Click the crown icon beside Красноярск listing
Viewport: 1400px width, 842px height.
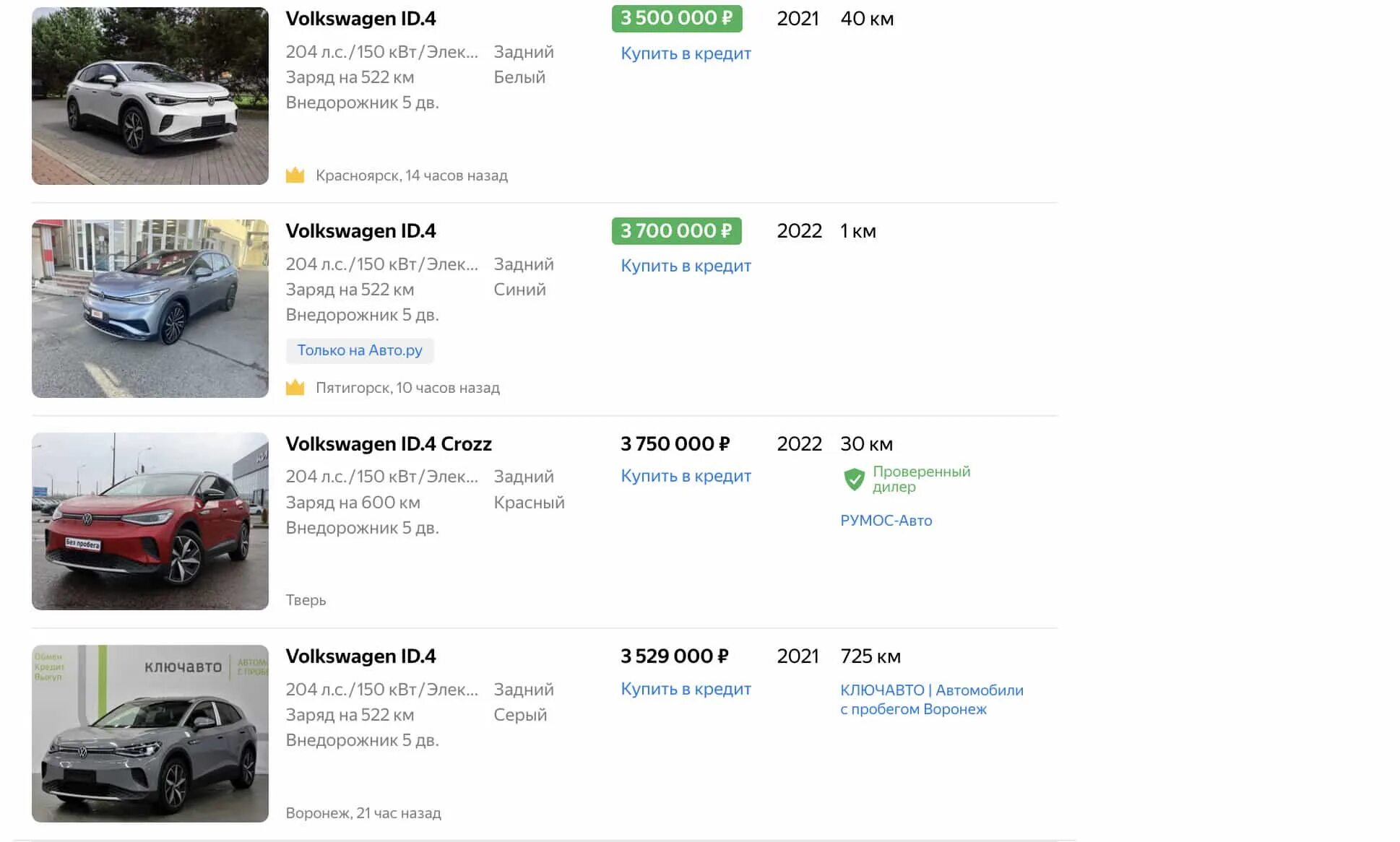coord(295,175)
